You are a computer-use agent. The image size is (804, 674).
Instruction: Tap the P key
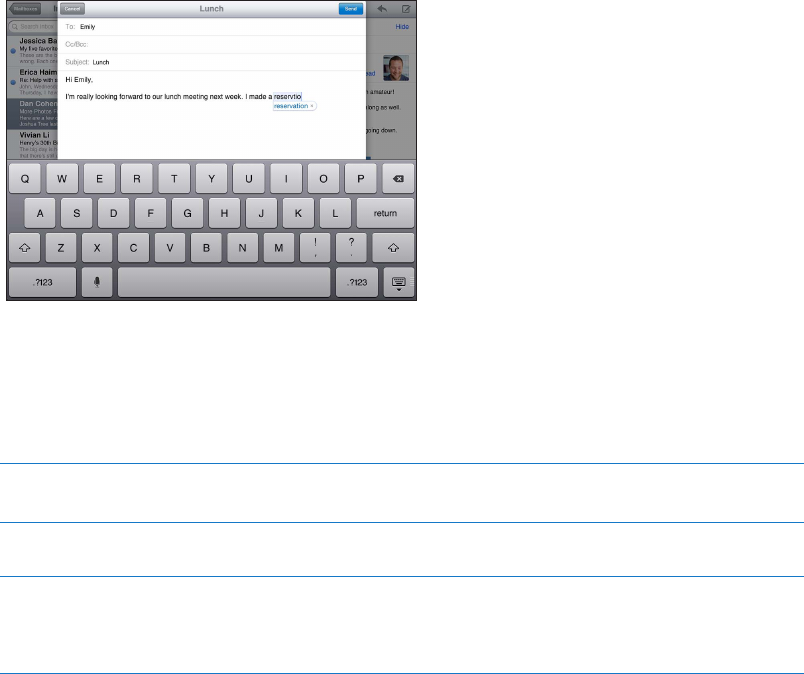pos(360,179)
